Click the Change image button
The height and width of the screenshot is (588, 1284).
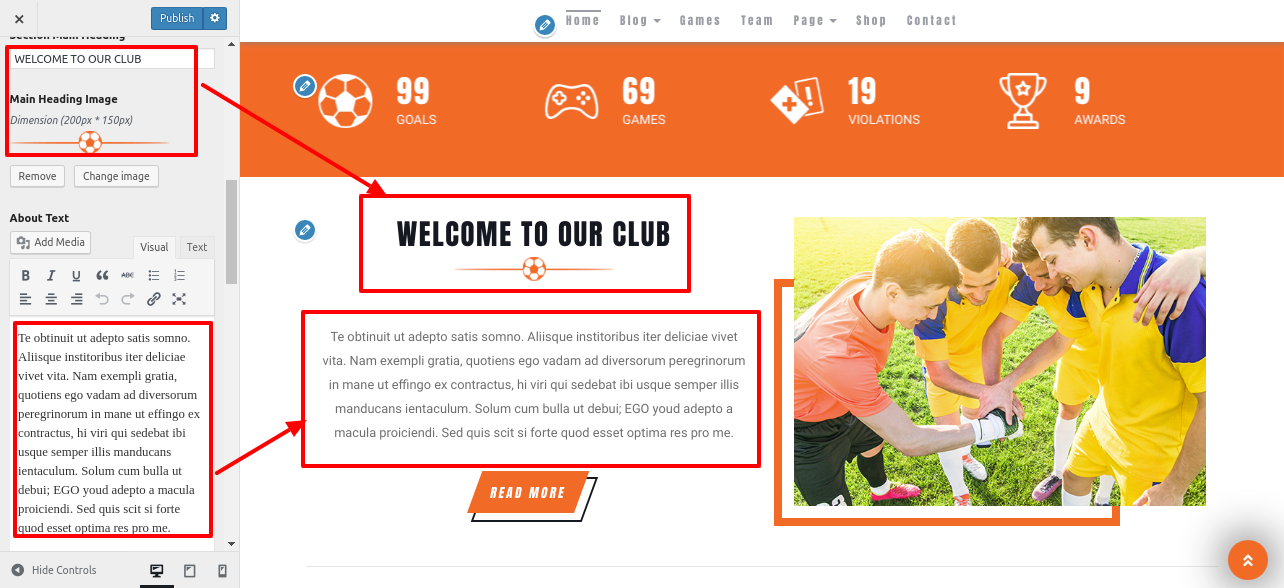tap(116, 176)
